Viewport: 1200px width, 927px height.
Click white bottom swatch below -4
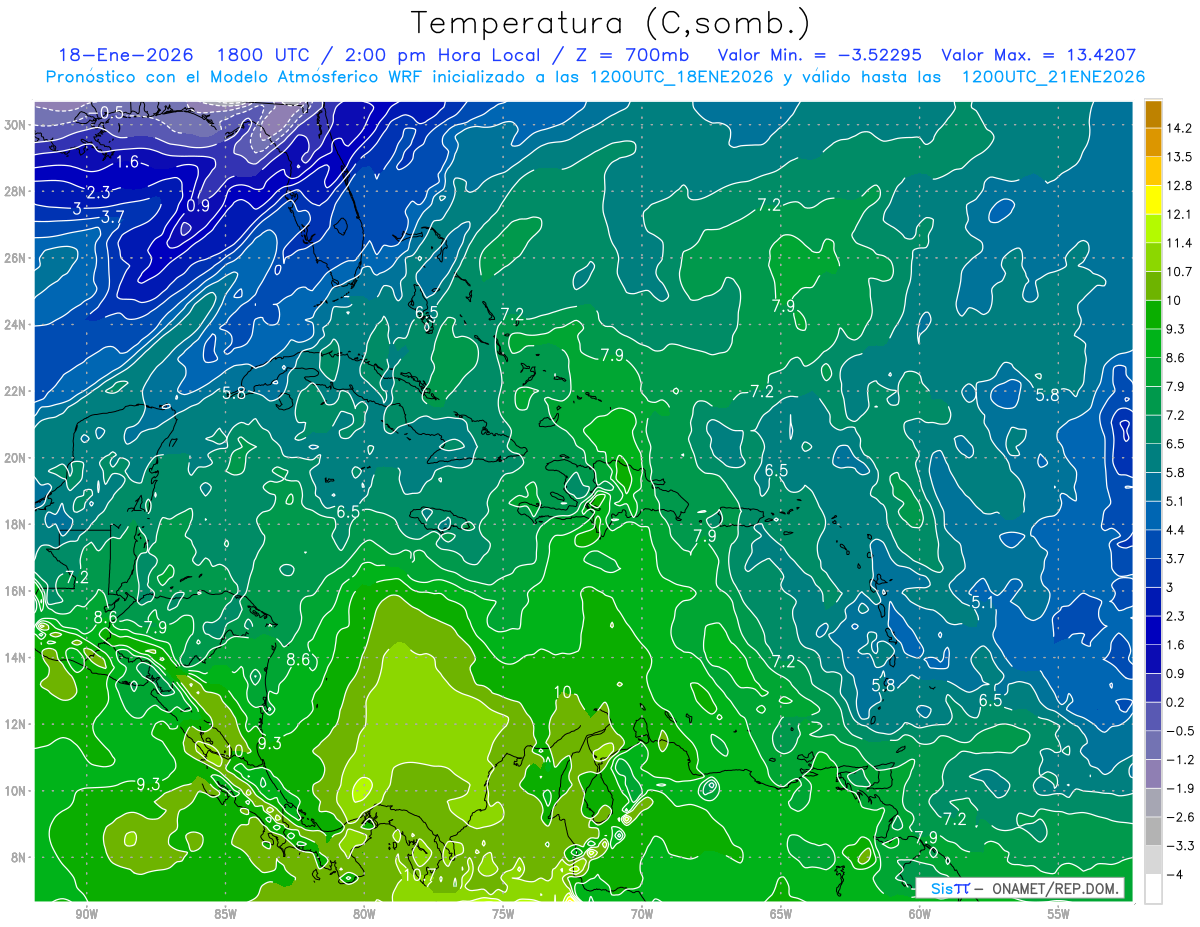(1153, 889)
